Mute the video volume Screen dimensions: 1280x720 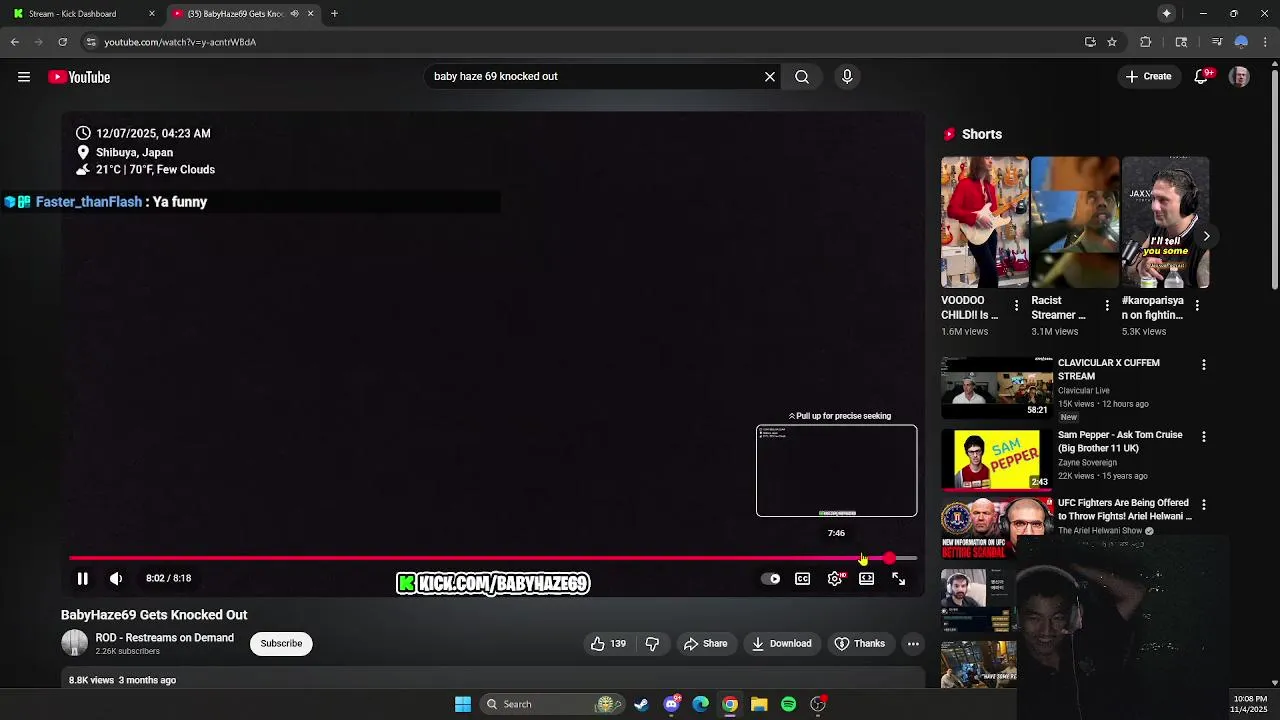116,578
